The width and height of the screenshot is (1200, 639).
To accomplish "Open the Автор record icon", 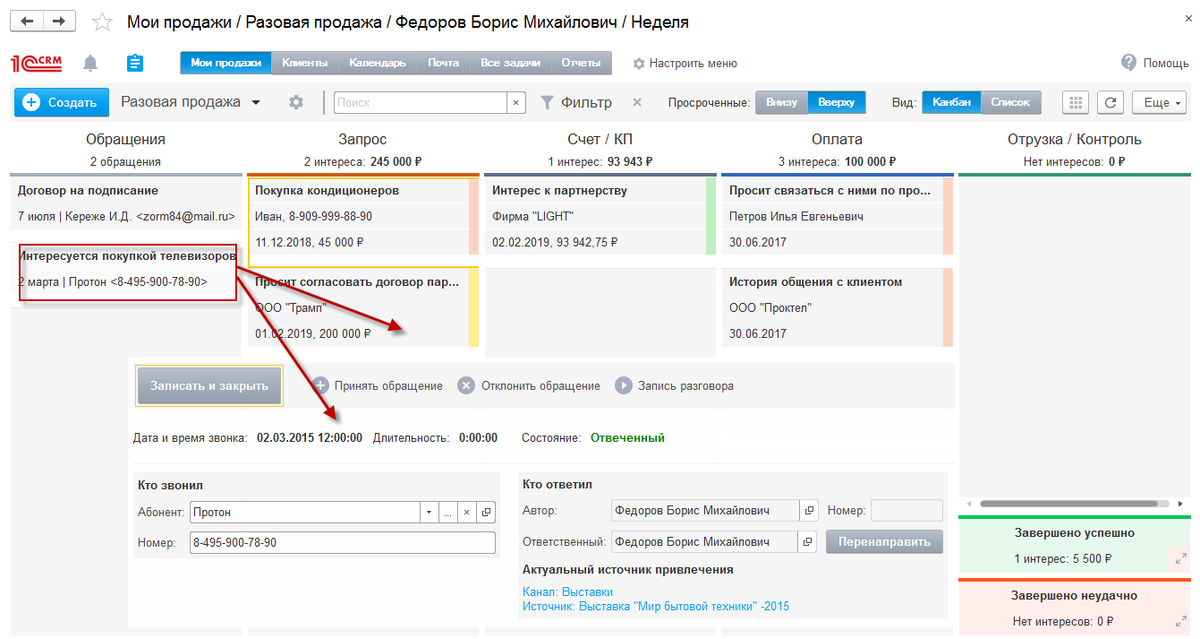I will pos(810,511).
